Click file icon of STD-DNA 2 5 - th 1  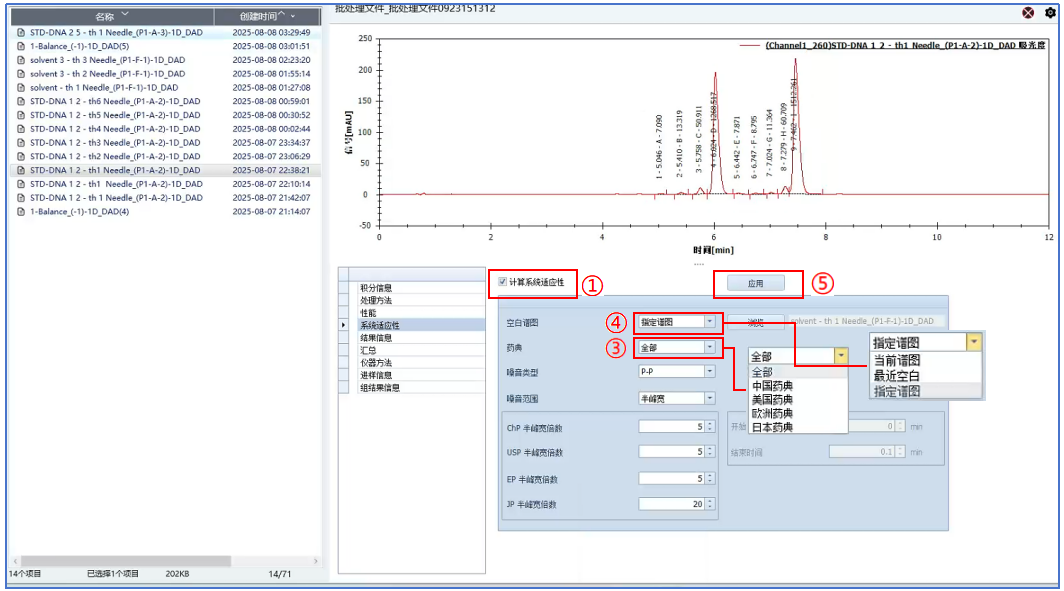point(21,32)
